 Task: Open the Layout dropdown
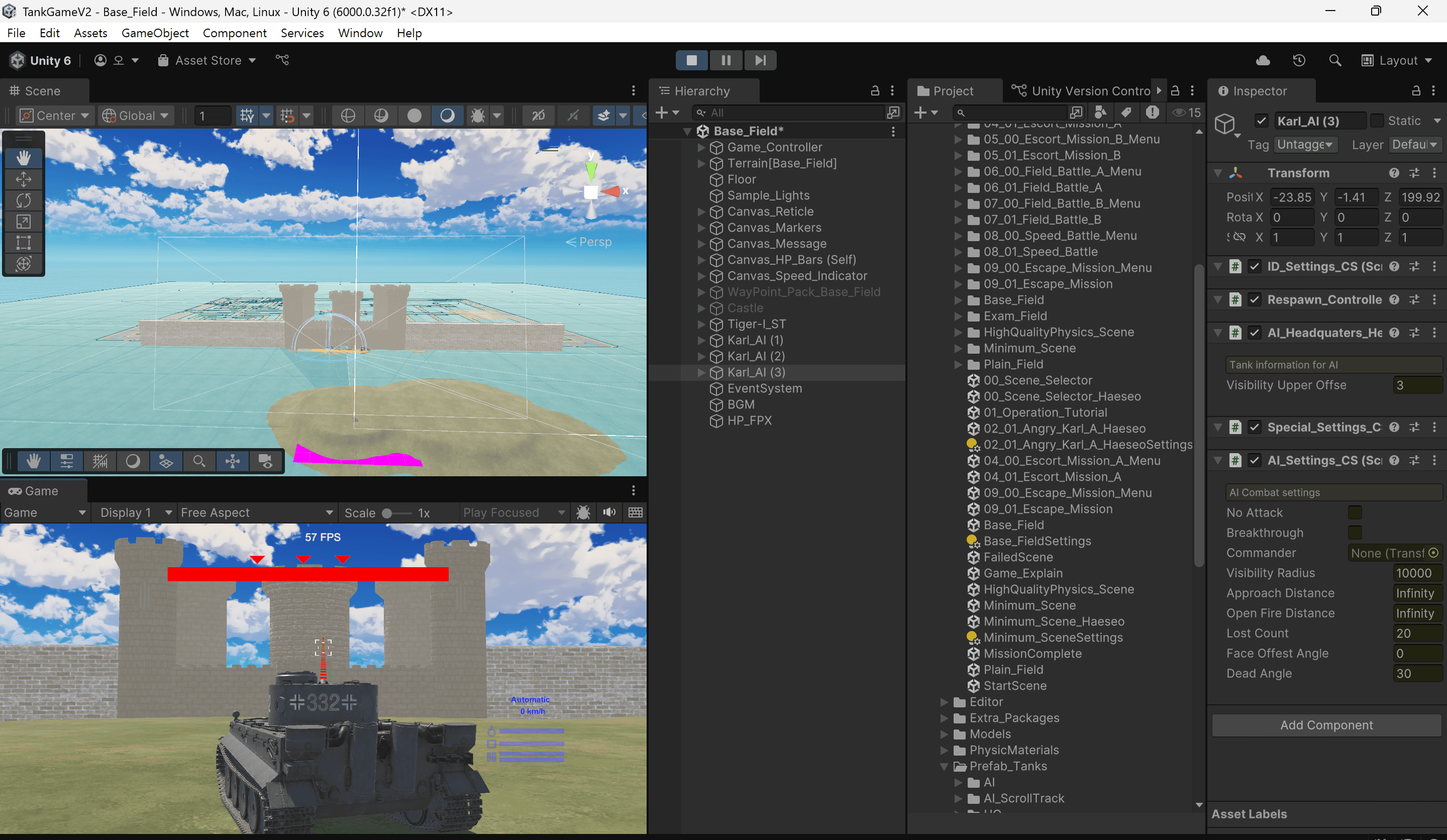(x=1396, y=60)
